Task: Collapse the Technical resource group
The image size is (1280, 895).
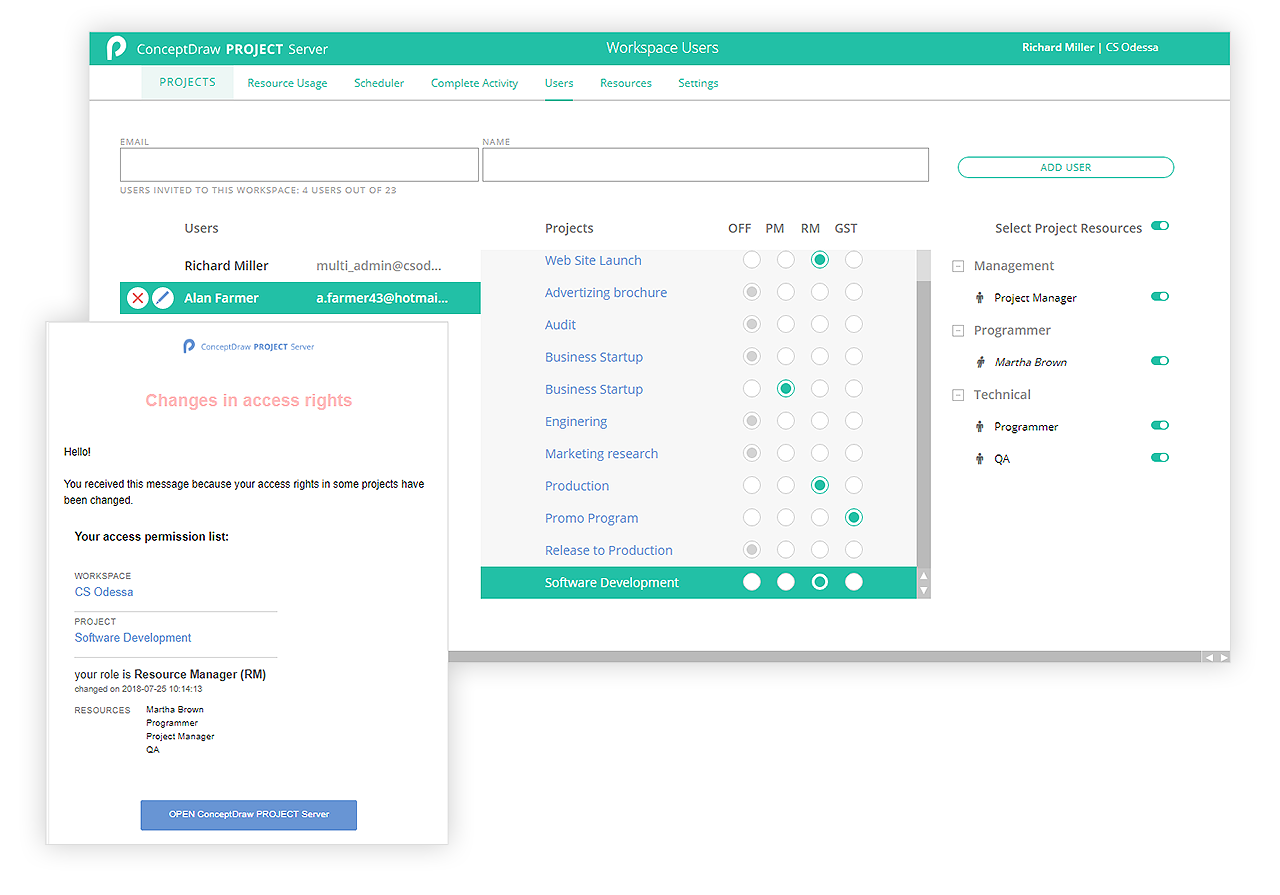Action: tap(958, 395)
